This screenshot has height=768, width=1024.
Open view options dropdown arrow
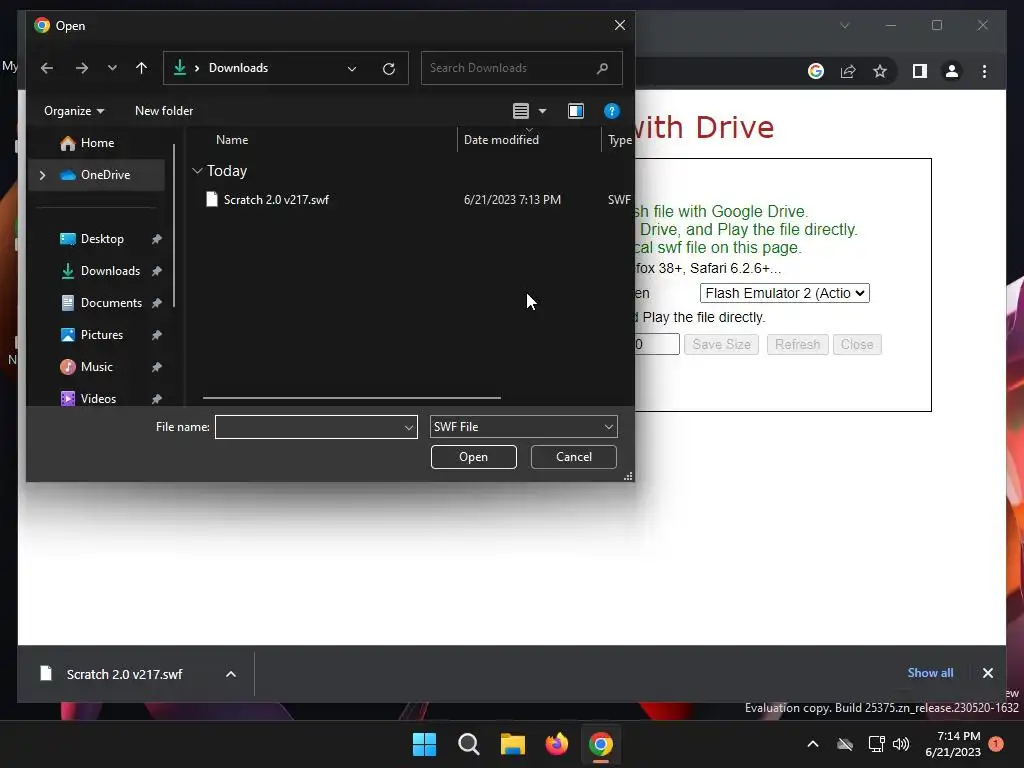click(542, 111)
